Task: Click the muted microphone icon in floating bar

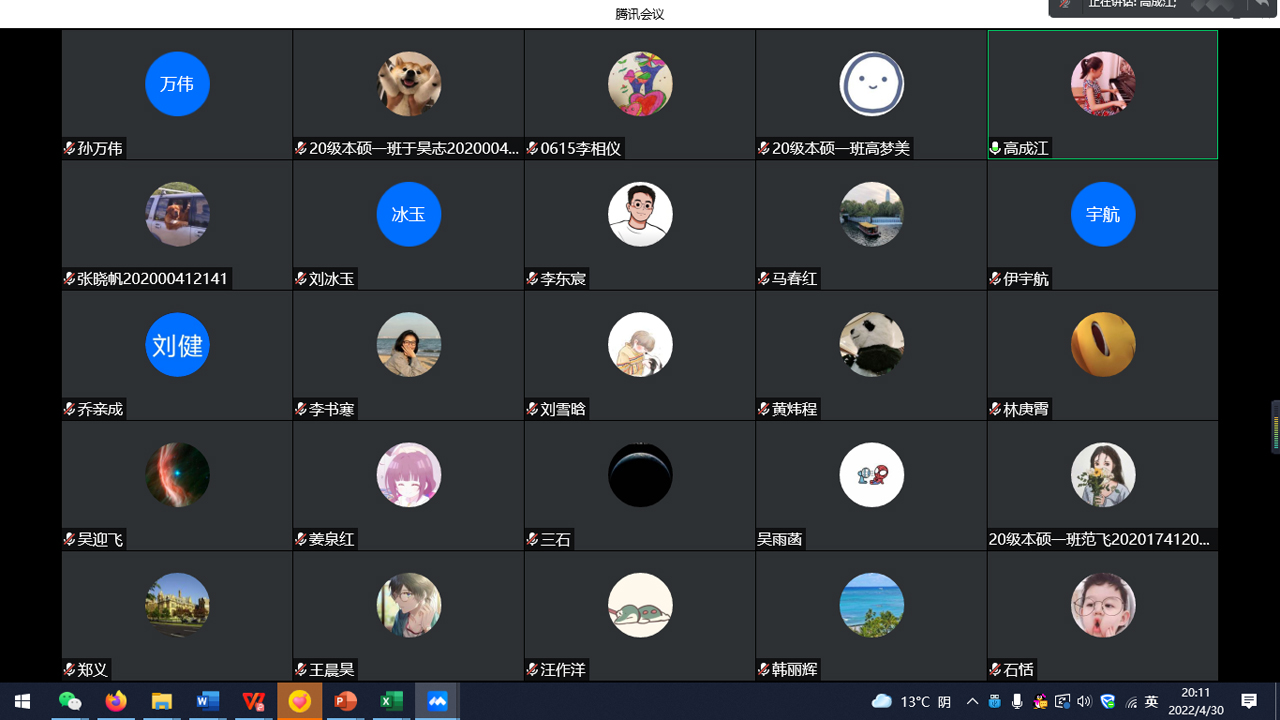Action: tap(1066, 4)
